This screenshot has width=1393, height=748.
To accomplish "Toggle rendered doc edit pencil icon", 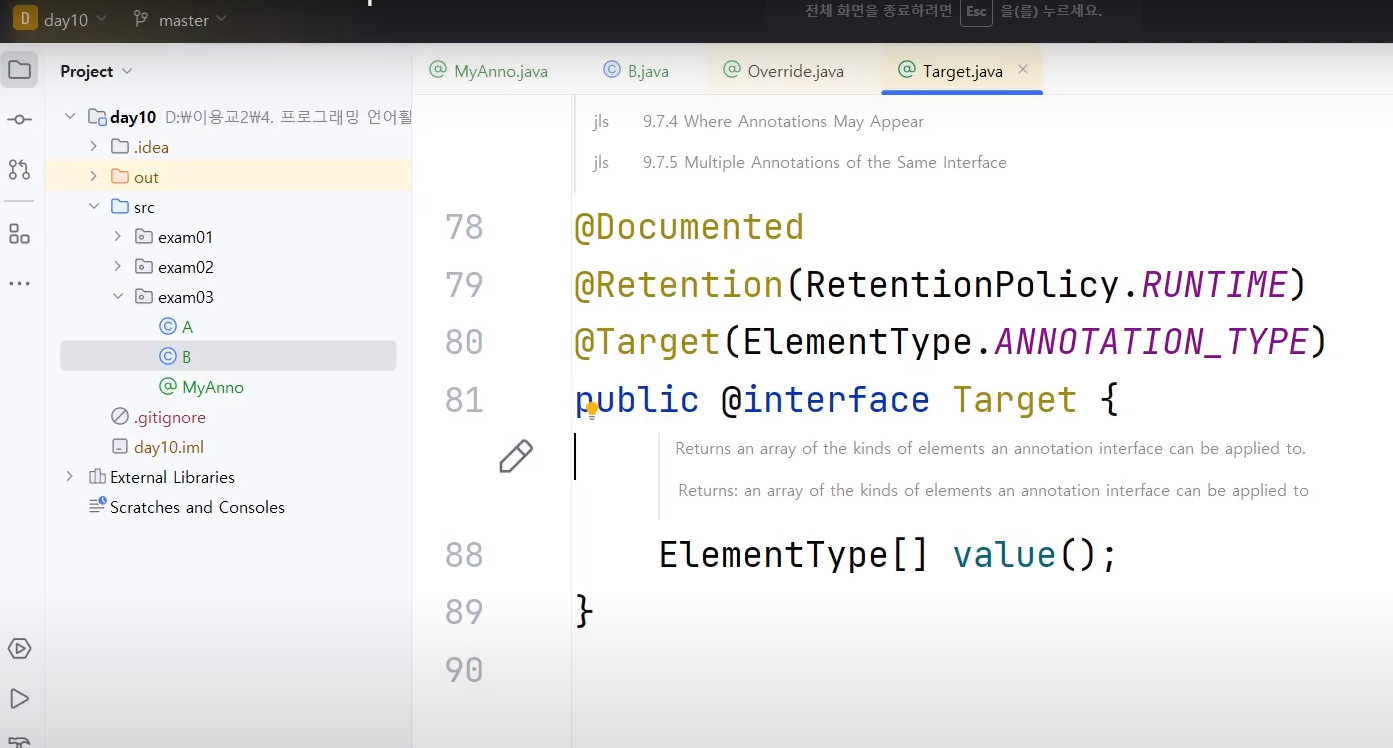I will click(515, 456).
